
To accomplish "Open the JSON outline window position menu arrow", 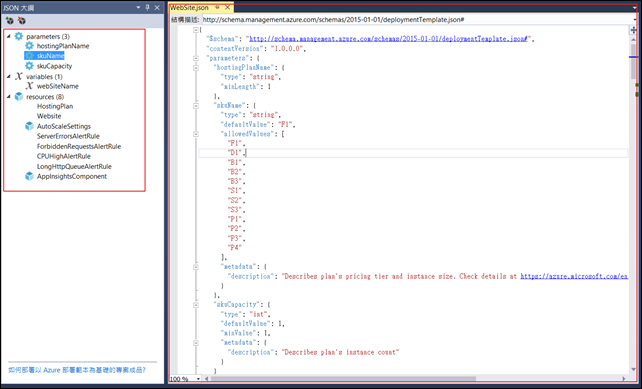I will pos(138,7).
